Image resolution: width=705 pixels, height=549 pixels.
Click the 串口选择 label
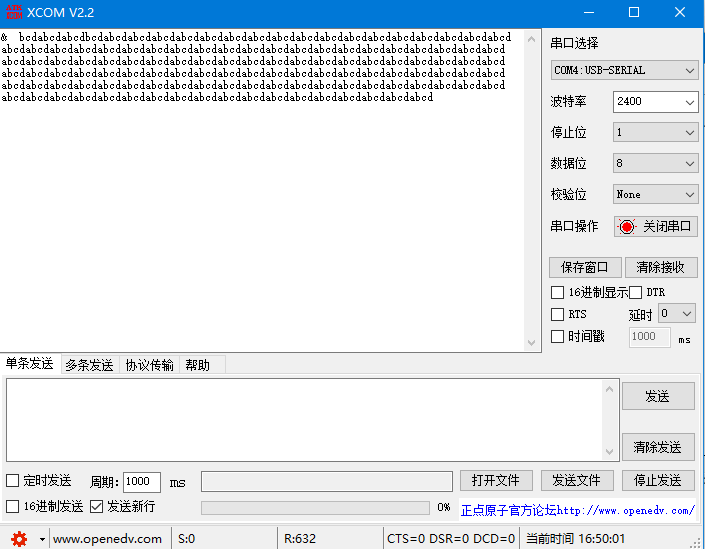coord(575,44)
